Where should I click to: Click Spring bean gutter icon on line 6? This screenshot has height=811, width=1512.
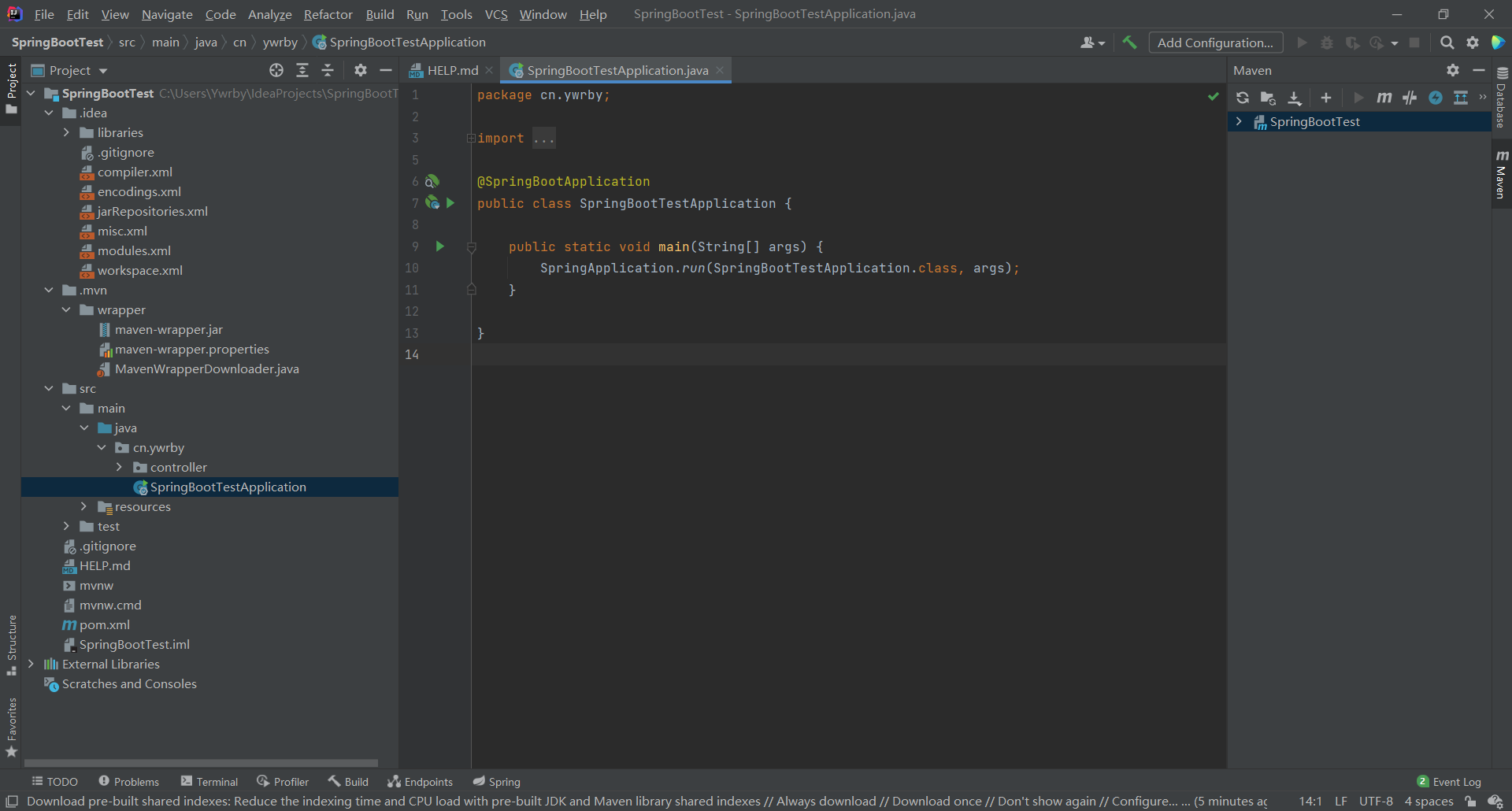point(432,181)
